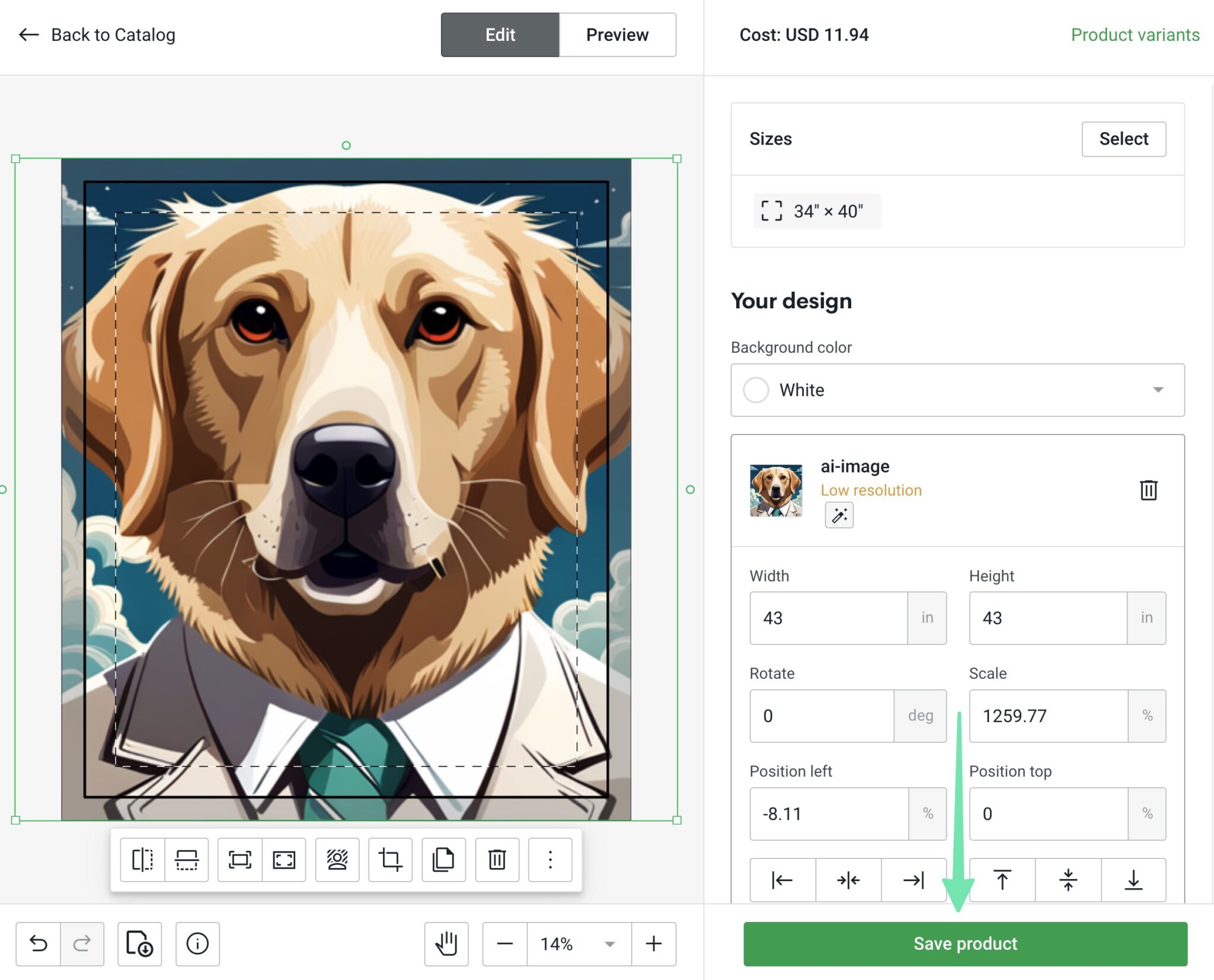The image size is (1214, 980).
Task: Open the Product variants link
Action: (1135, 35)
